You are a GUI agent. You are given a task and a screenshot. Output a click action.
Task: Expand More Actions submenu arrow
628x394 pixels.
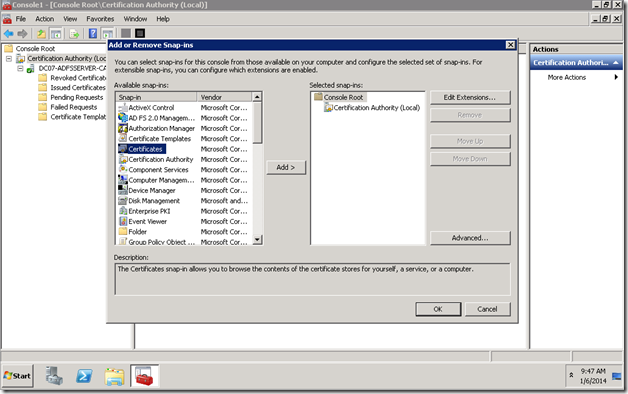click(616, 77)
